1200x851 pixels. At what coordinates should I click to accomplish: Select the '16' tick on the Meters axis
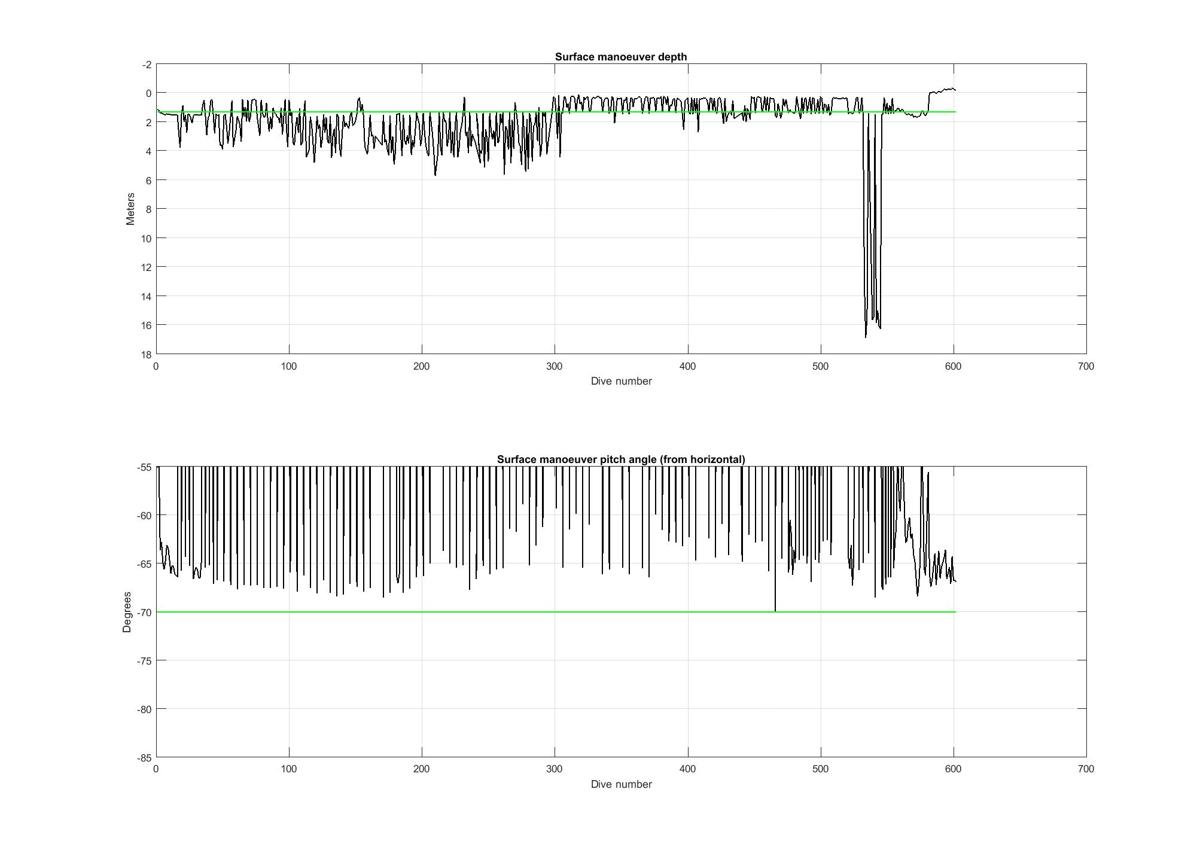[147, 325]
